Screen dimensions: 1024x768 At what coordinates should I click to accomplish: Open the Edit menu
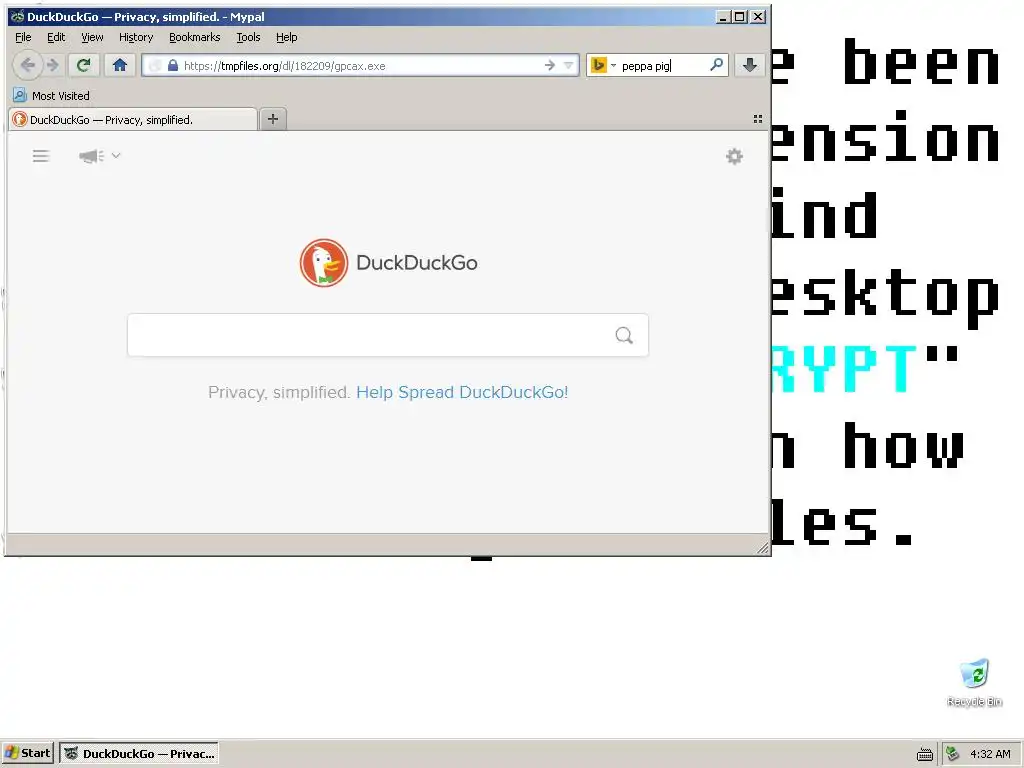[x=56, y=37]
